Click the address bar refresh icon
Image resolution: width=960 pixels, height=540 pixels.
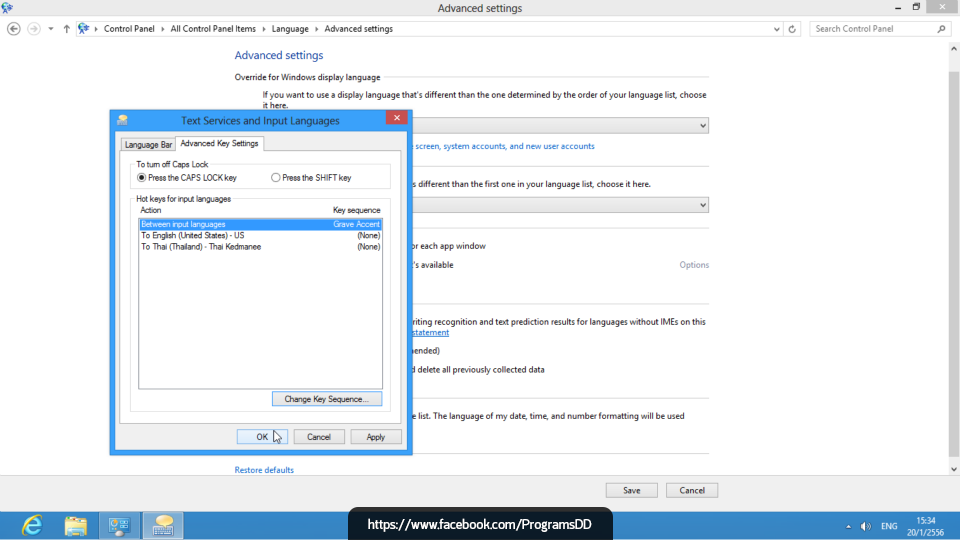792,29
